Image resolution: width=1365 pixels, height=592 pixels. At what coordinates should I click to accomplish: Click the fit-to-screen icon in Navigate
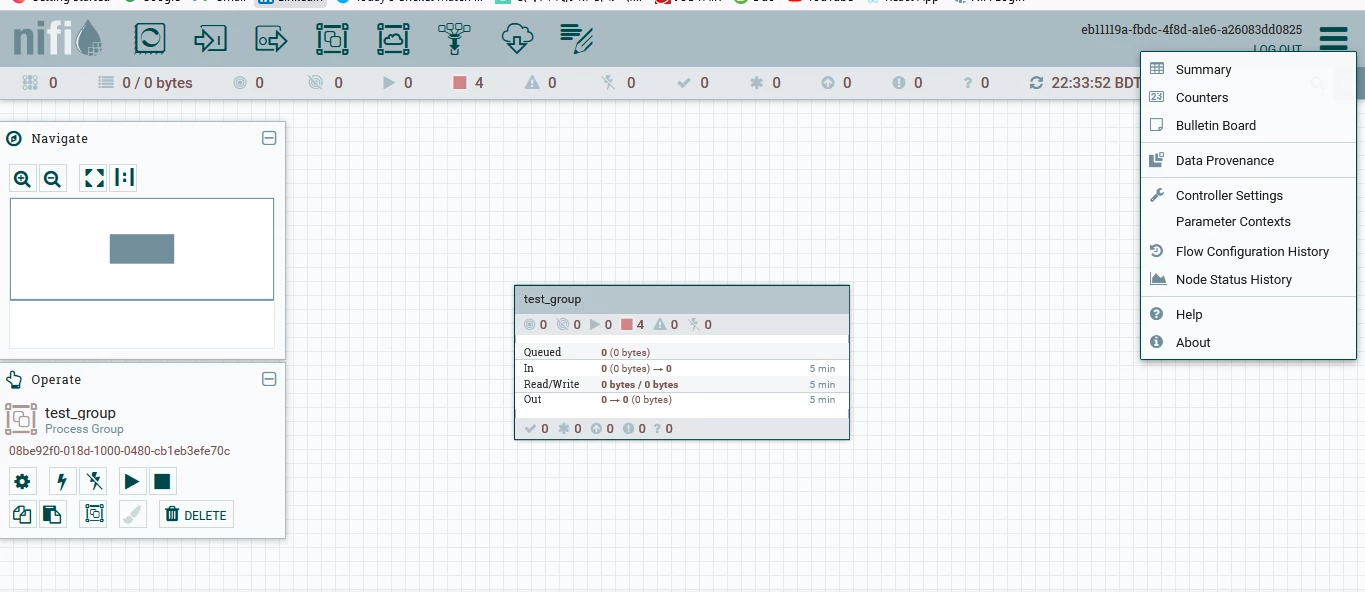pos(94,179)
